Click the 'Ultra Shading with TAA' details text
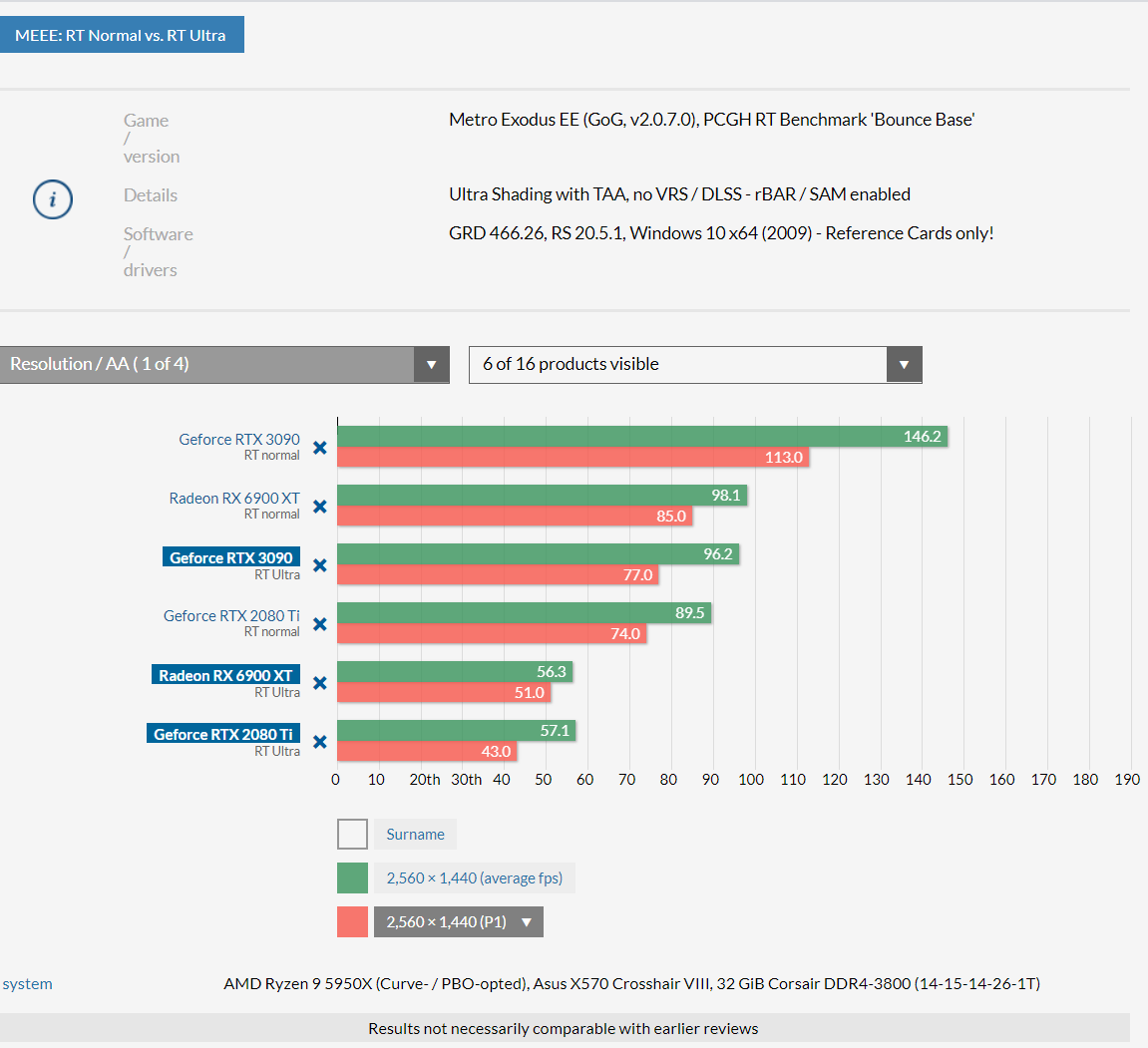The height and width of the screenshot is (1048, 1148). [x=679, y=193]
